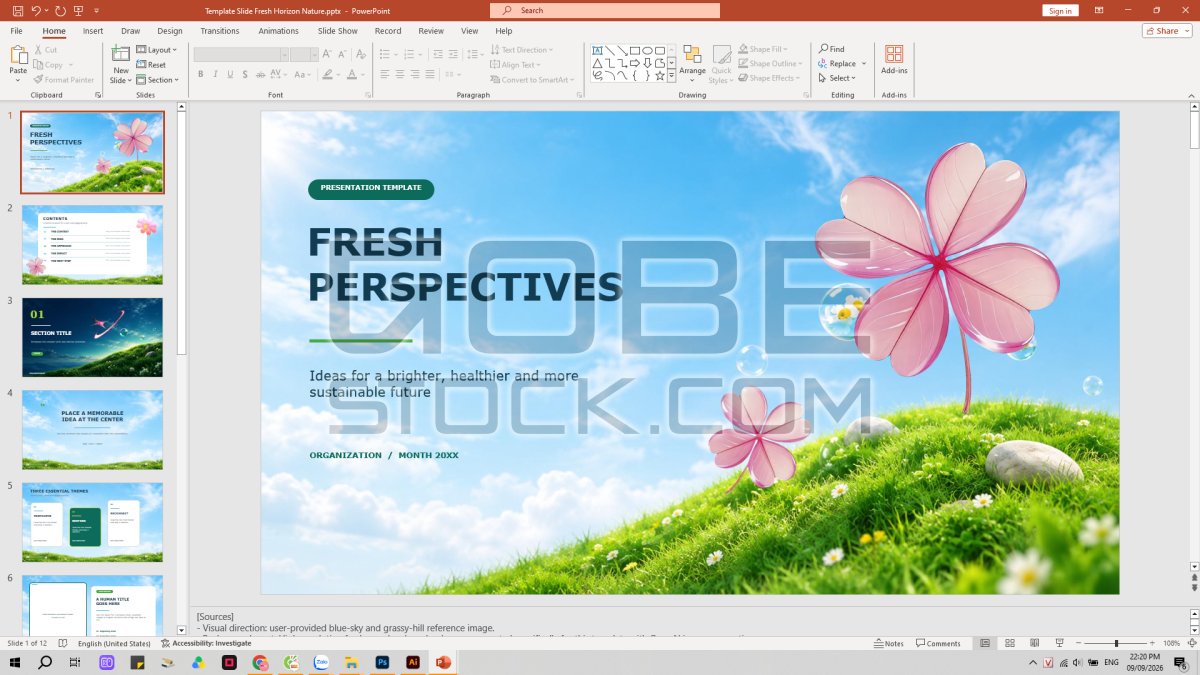Viewport: 1200px width, 675px height.
Task: Click the Ribbon Display Options icon
Action: 1100,10
